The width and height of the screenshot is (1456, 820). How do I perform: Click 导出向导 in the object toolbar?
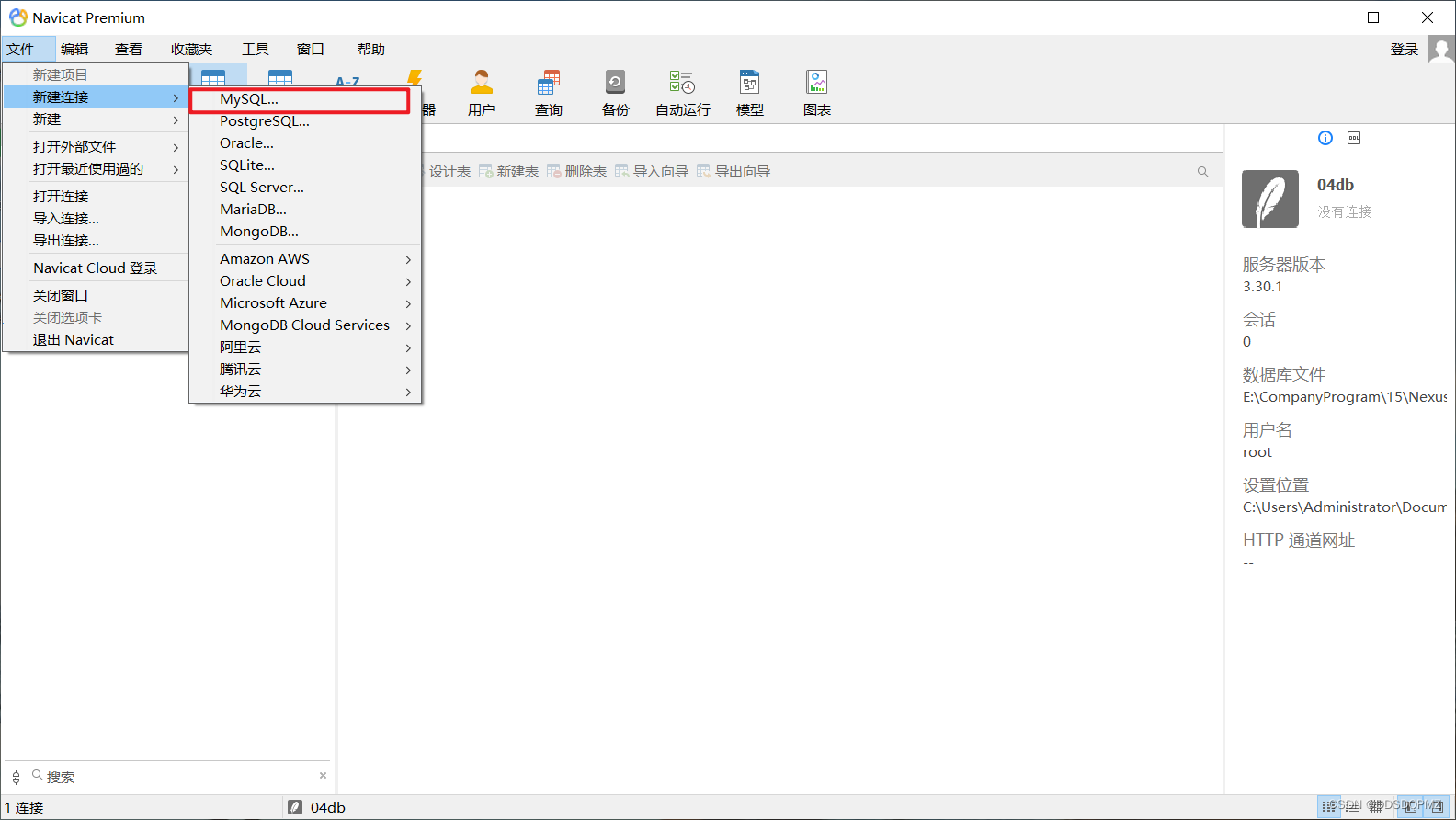pos(734,172)
